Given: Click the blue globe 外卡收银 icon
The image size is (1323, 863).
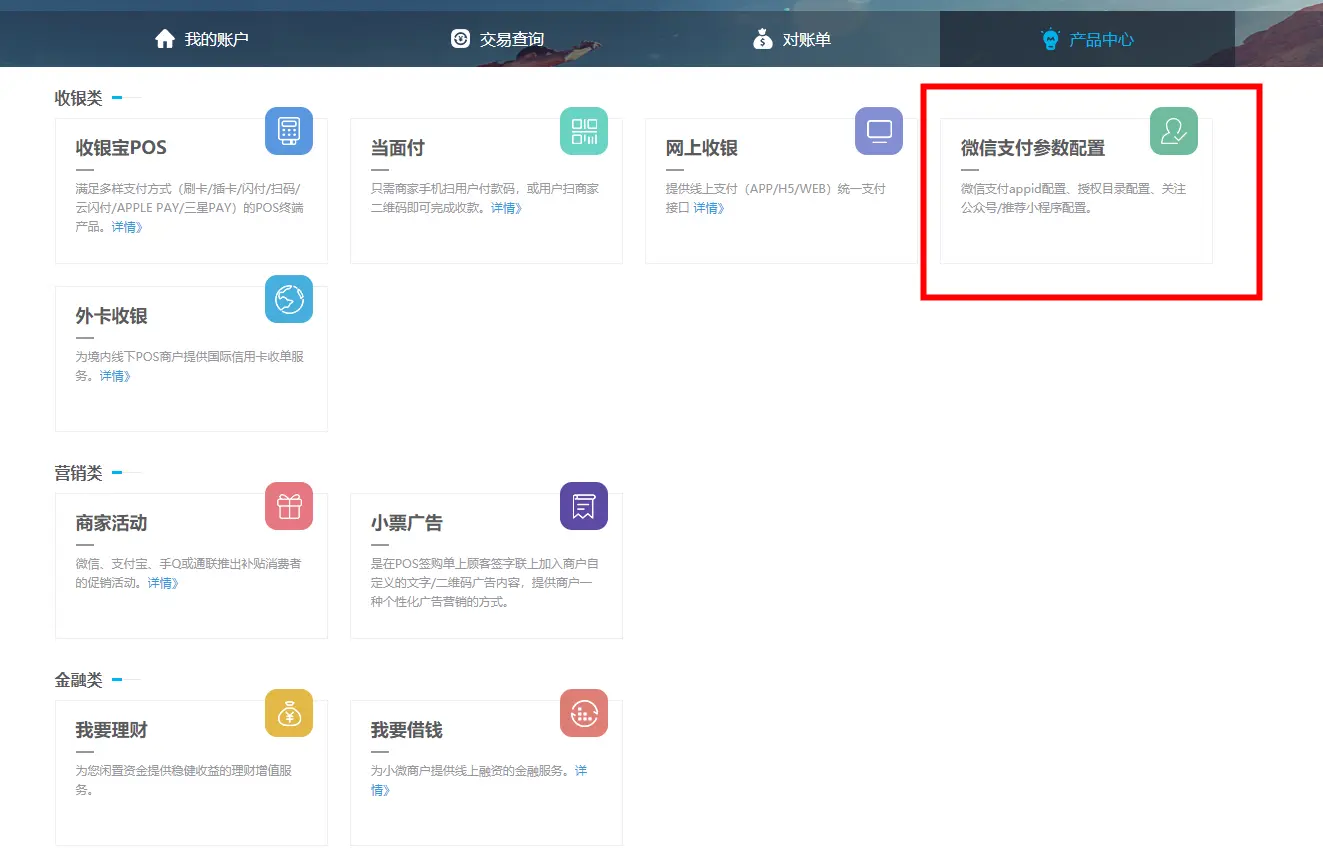Looking at the screenshot, I should 289,299.
